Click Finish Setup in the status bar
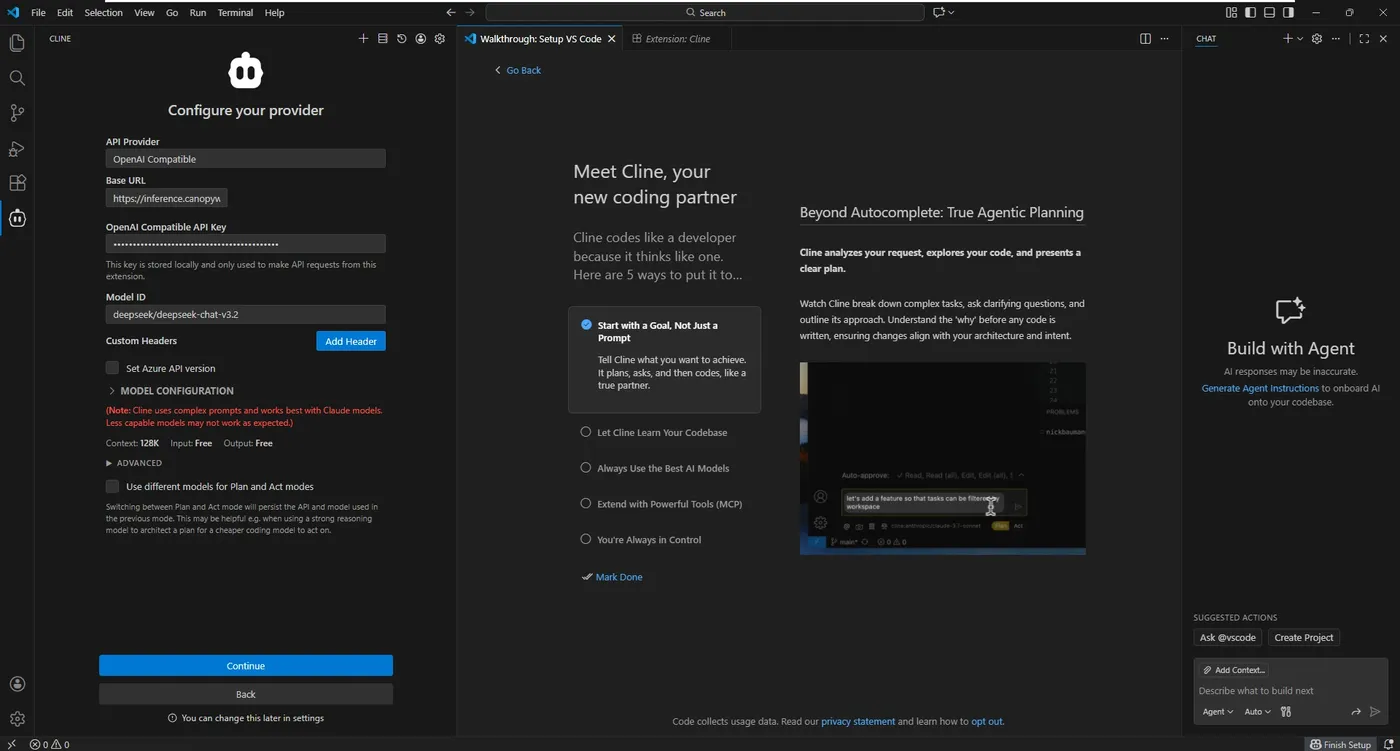 (1341, 744)
